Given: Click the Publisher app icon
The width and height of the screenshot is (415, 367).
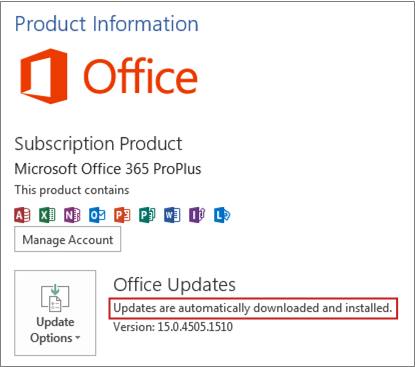Looking at the screenshot, I should click(147, 215).
